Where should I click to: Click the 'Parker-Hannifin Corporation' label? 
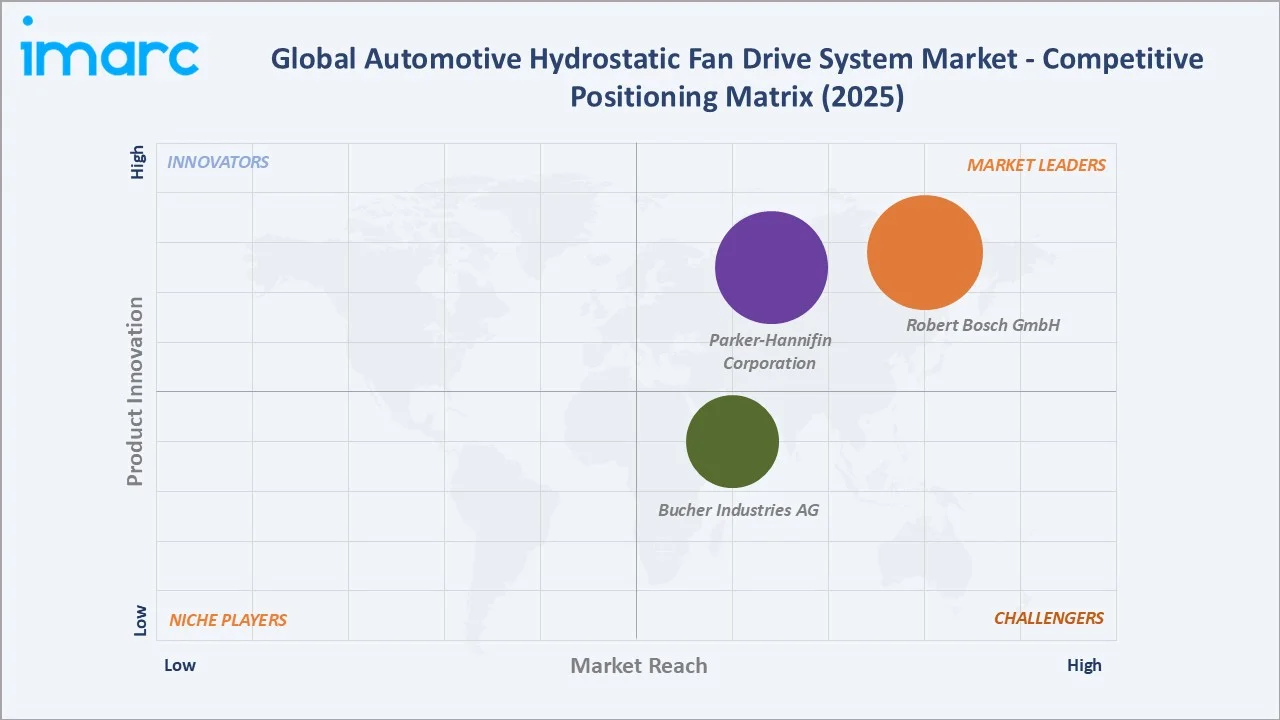(770, 352)
